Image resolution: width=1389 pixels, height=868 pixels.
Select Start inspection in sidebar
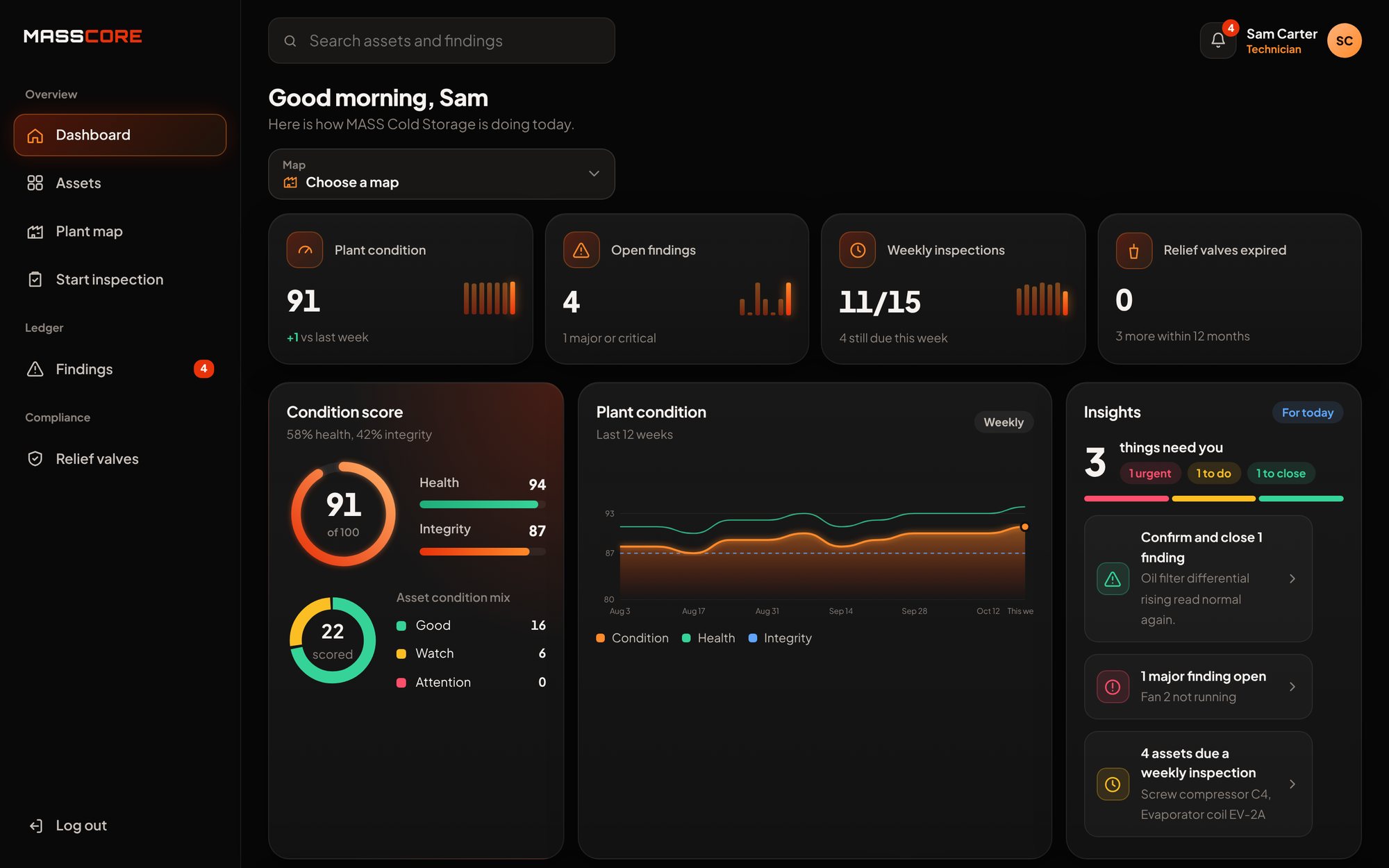click(x=120, y=279)
